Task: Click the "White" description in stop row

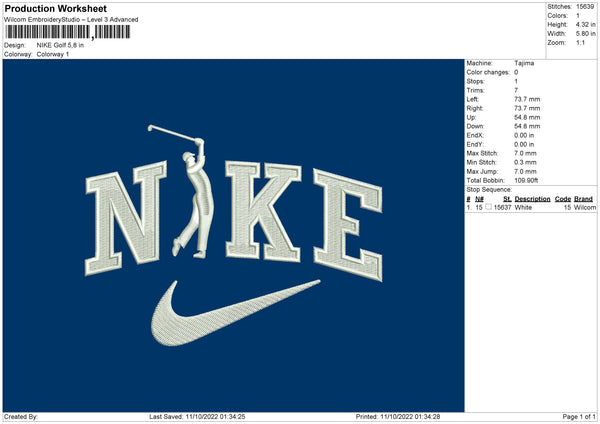Action: click(x=523, y=207)
